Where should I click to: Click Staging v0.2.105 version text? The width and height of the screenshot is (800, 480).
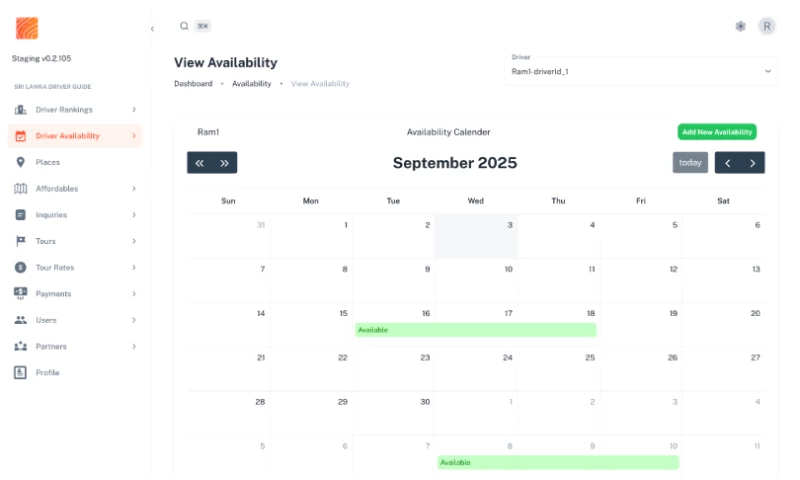coord(42,59)
